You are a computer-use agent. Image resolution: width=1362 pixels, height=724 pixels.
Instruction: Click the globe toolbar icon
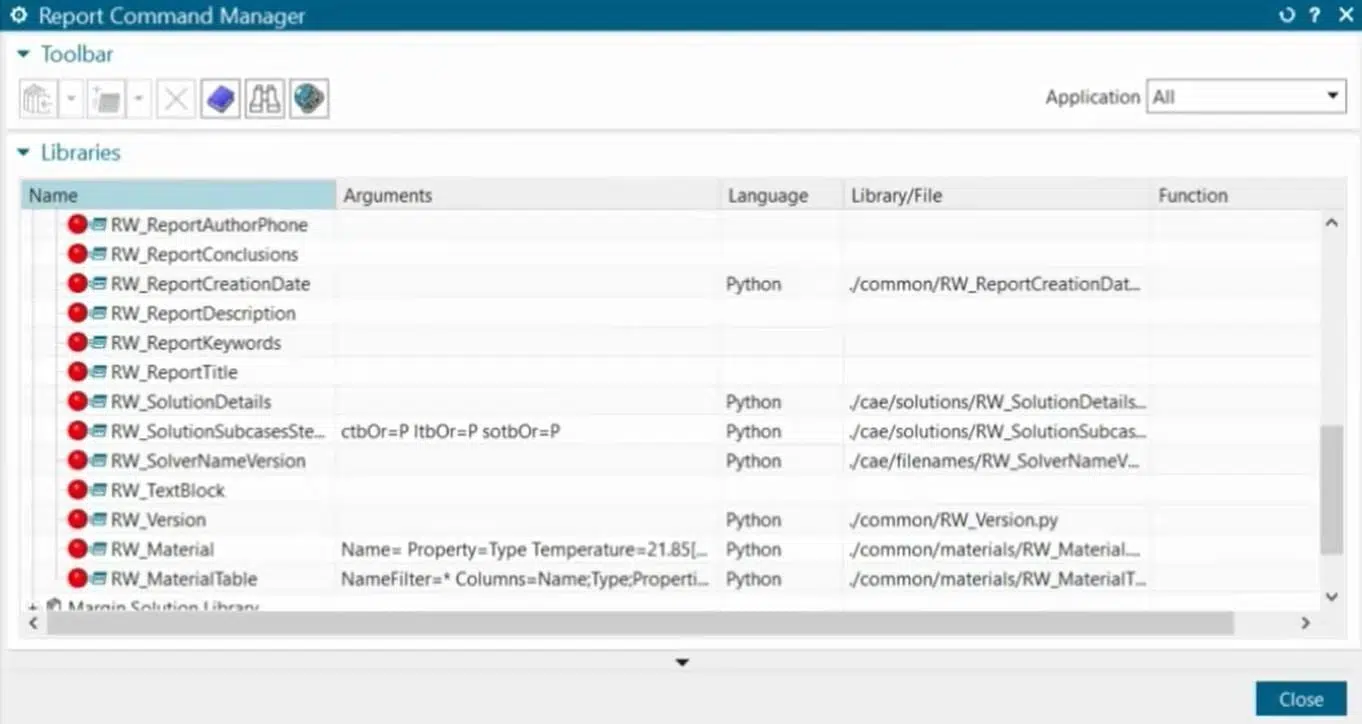pos(310,99)
